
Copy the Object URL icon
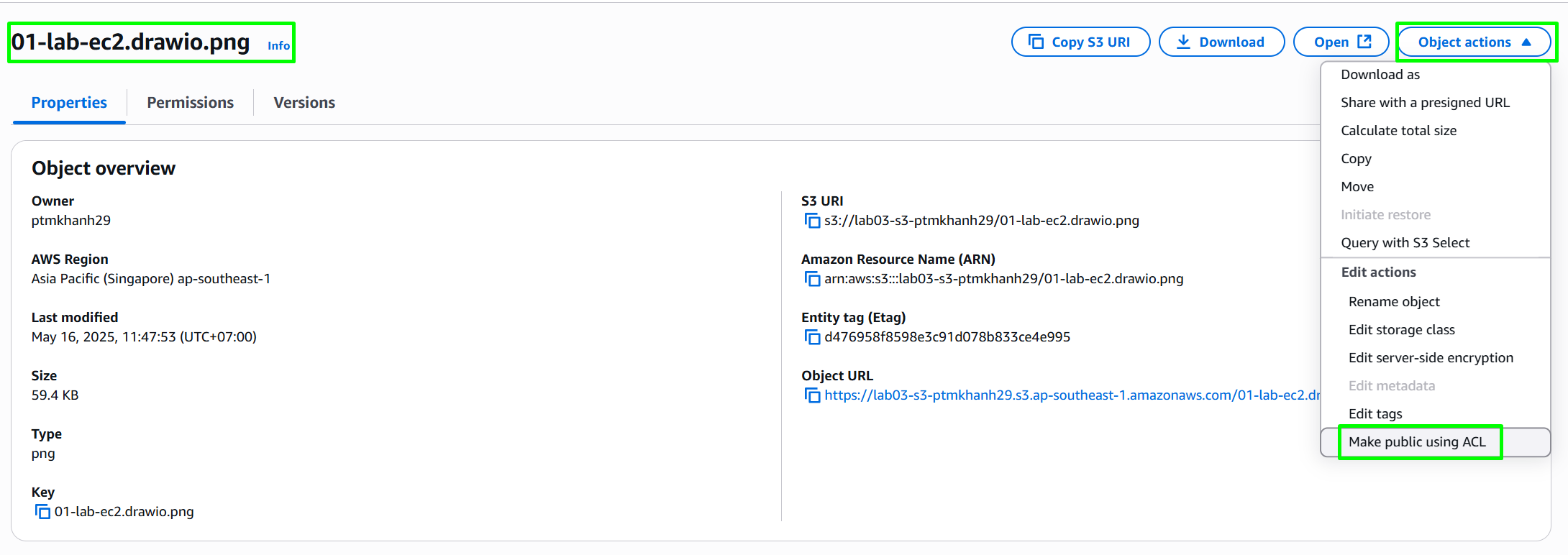(812, 395)
